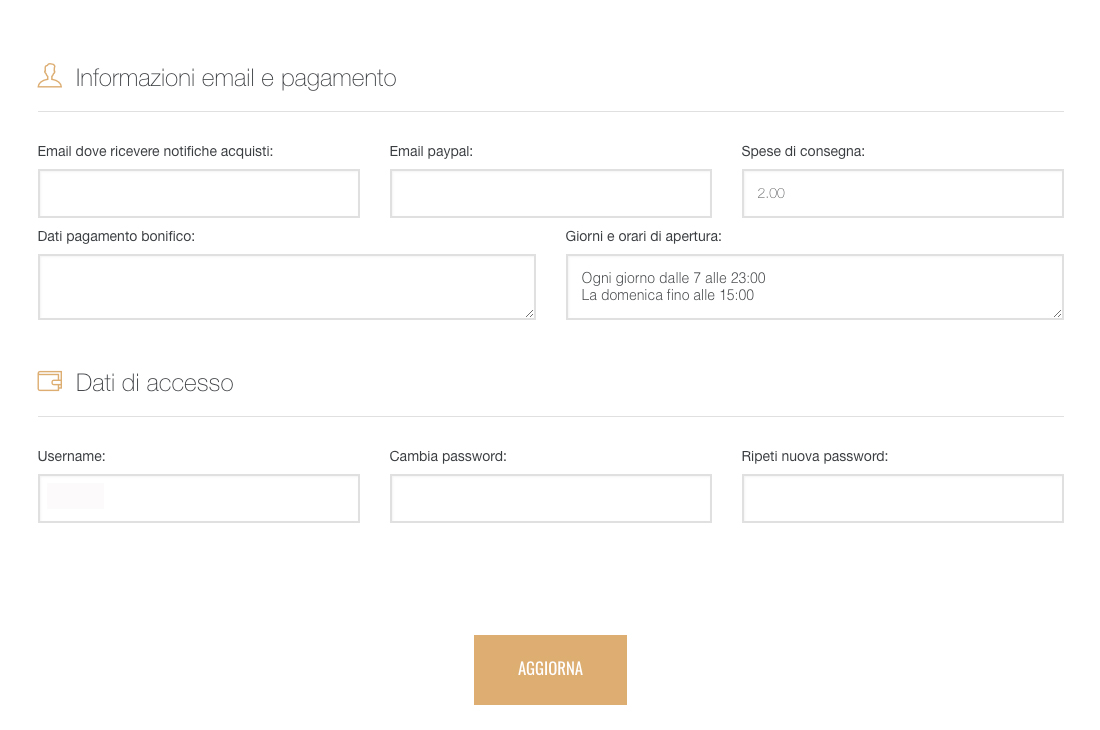Click the wallet icon beside Dati di accesso

[x=50, y=381]
